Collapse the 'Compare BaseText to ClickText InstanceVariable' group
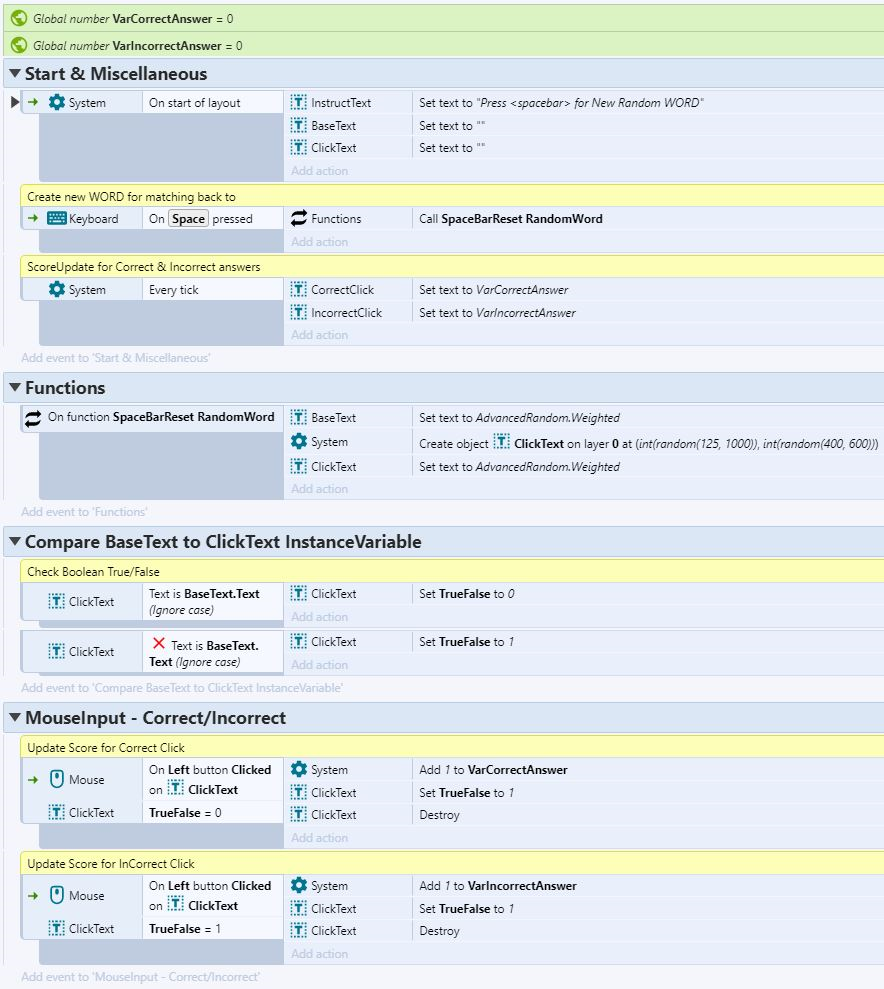Image resolution: width=884 pixels, height=989 pixels. point(15,541)
